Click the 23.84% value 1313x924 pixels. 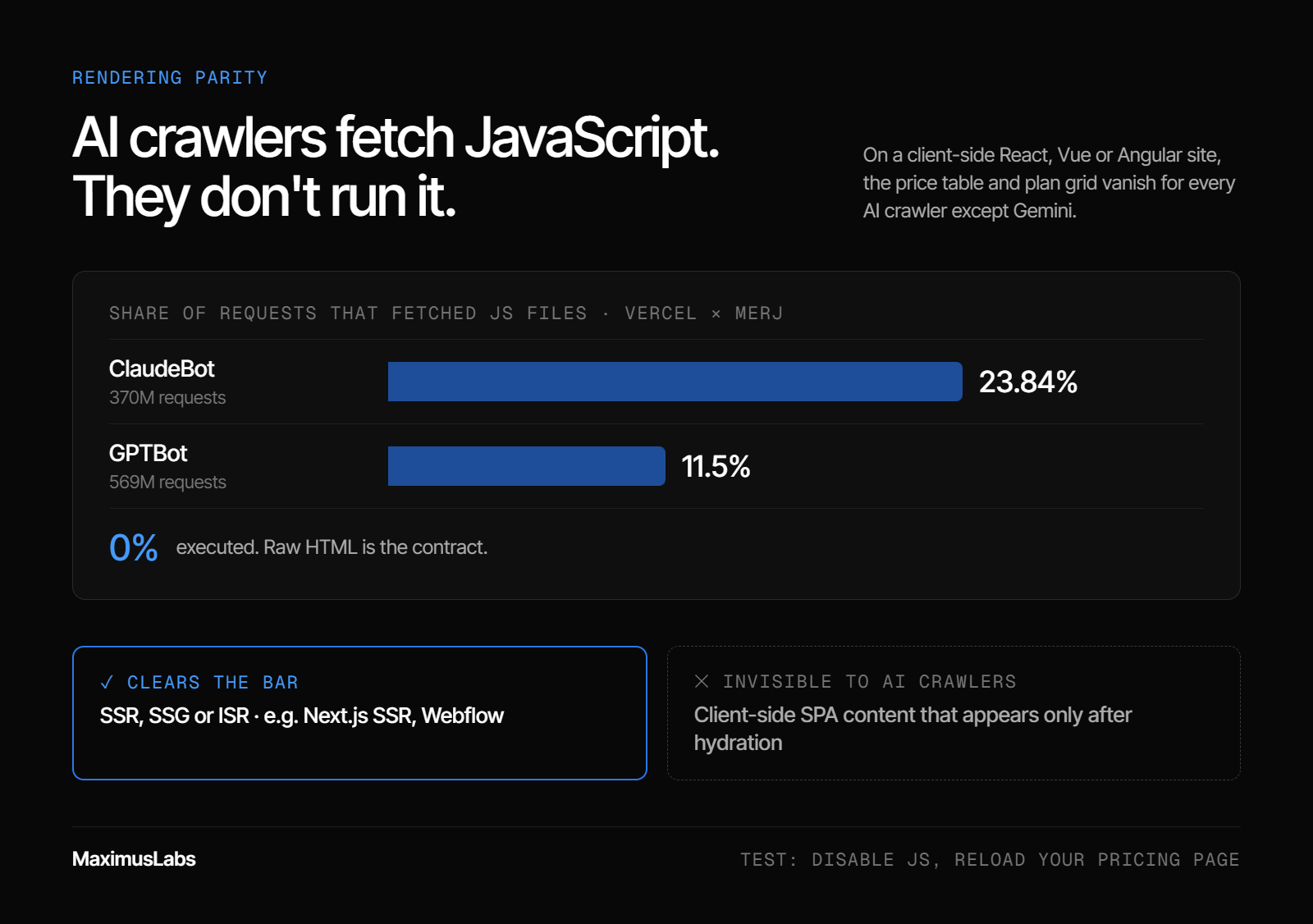tap(1027, 382)
